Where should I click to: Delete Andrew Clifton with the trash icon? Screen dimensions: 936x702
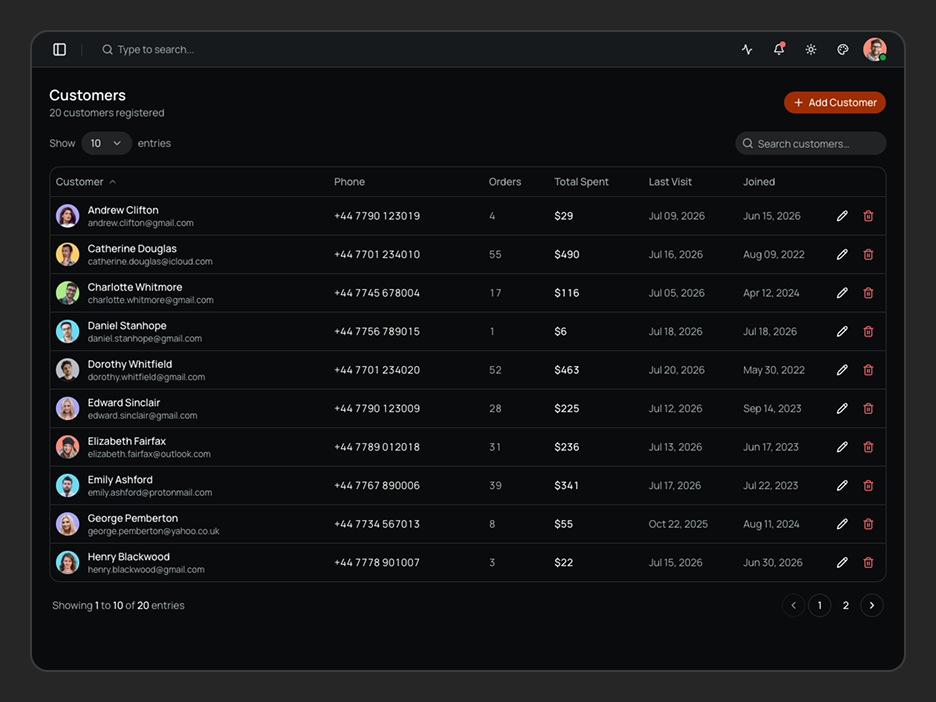point(869,216)
